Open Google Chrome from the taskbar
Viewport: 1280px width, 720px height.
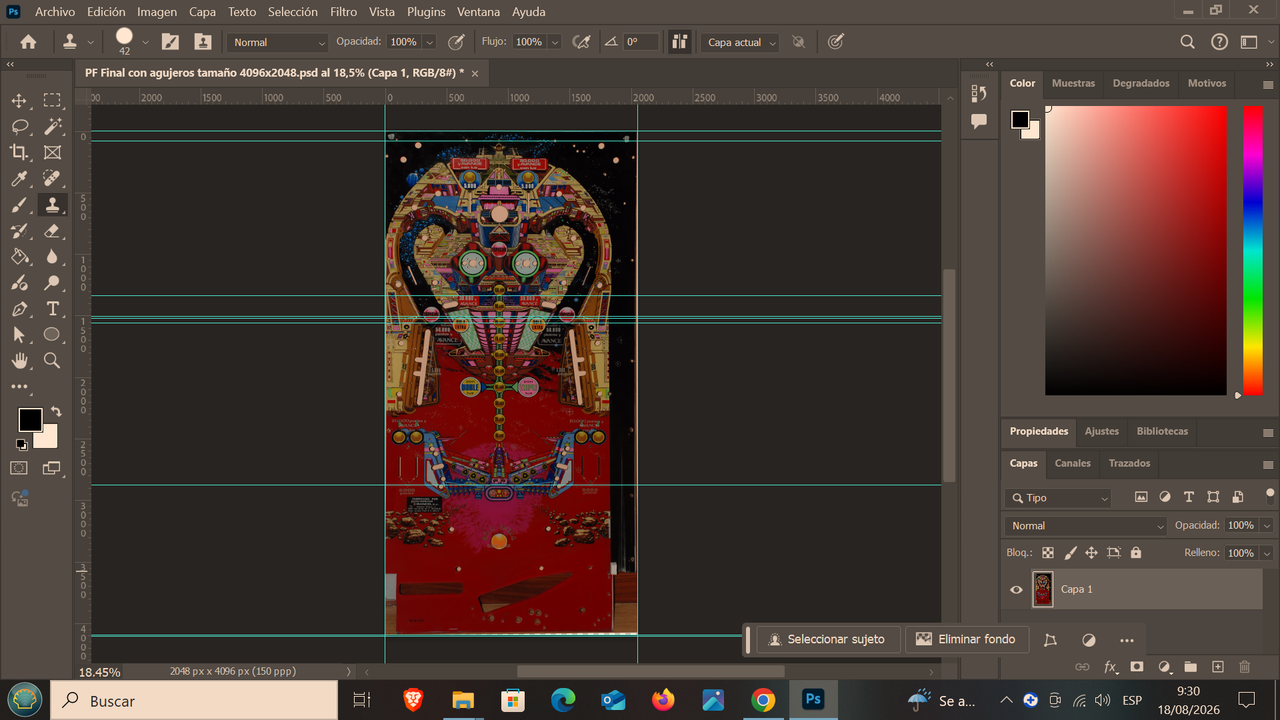pos(763,700)
